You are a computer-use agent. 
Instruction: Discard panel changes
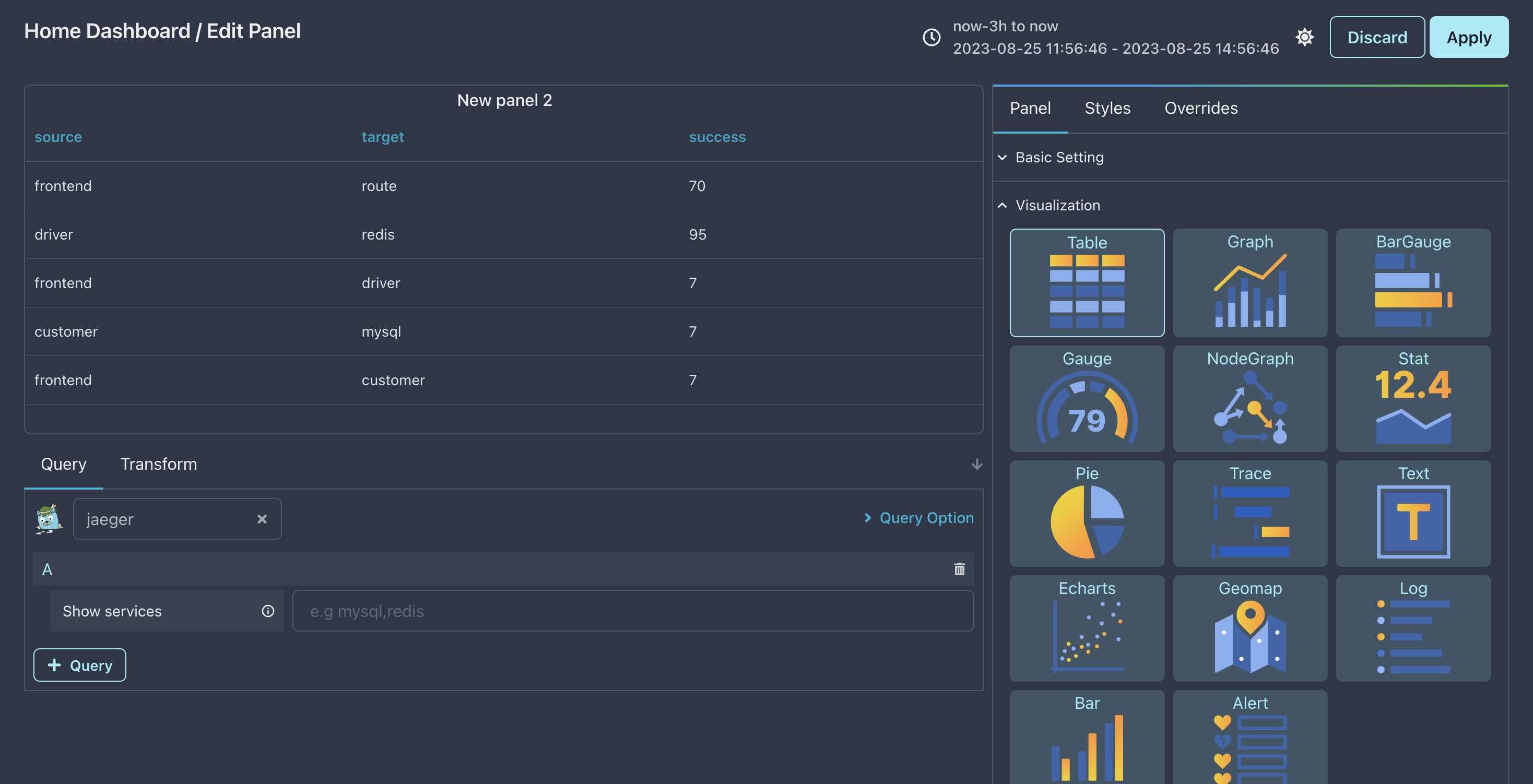tap(1377, 37)
